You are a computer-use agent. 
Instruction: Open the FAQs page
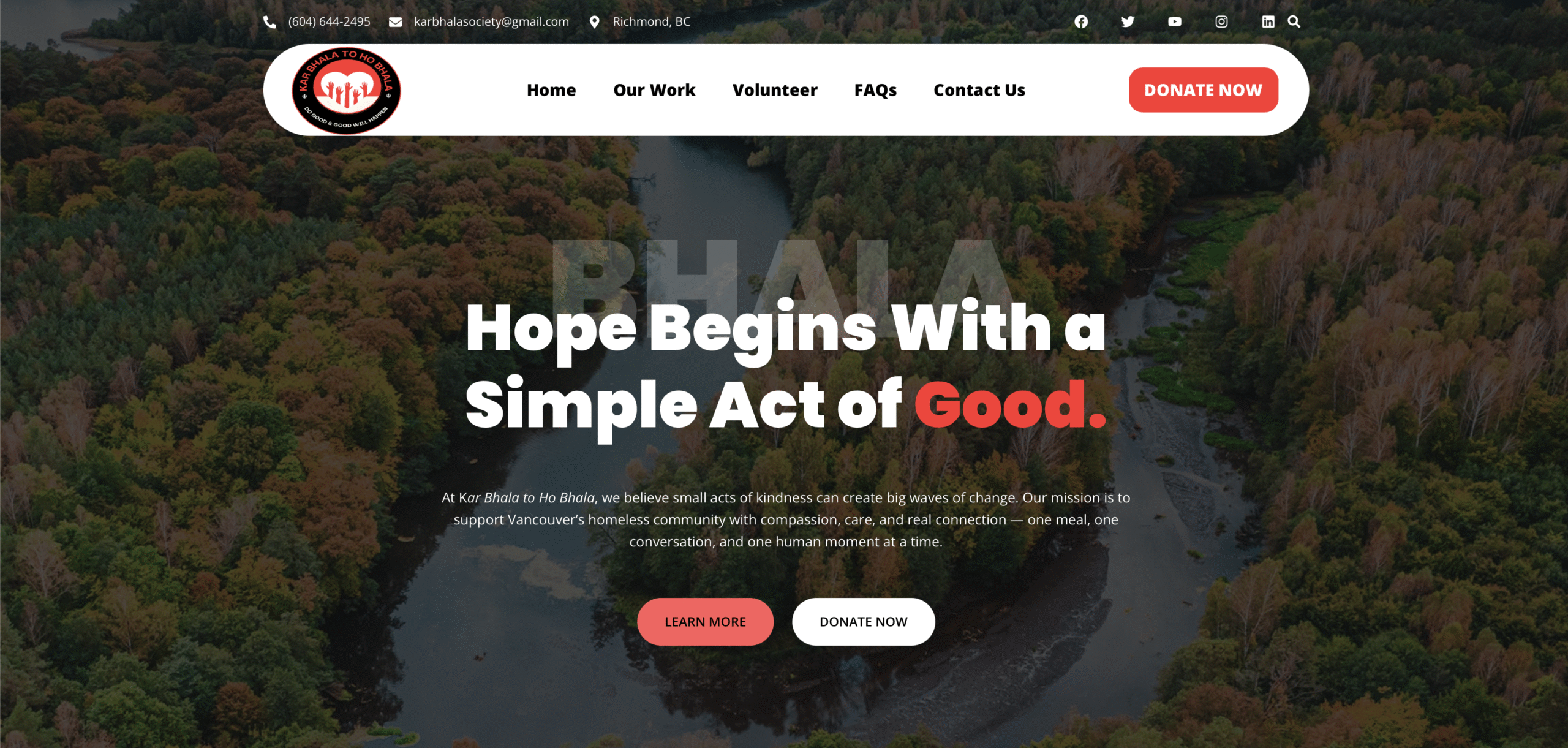875,90
